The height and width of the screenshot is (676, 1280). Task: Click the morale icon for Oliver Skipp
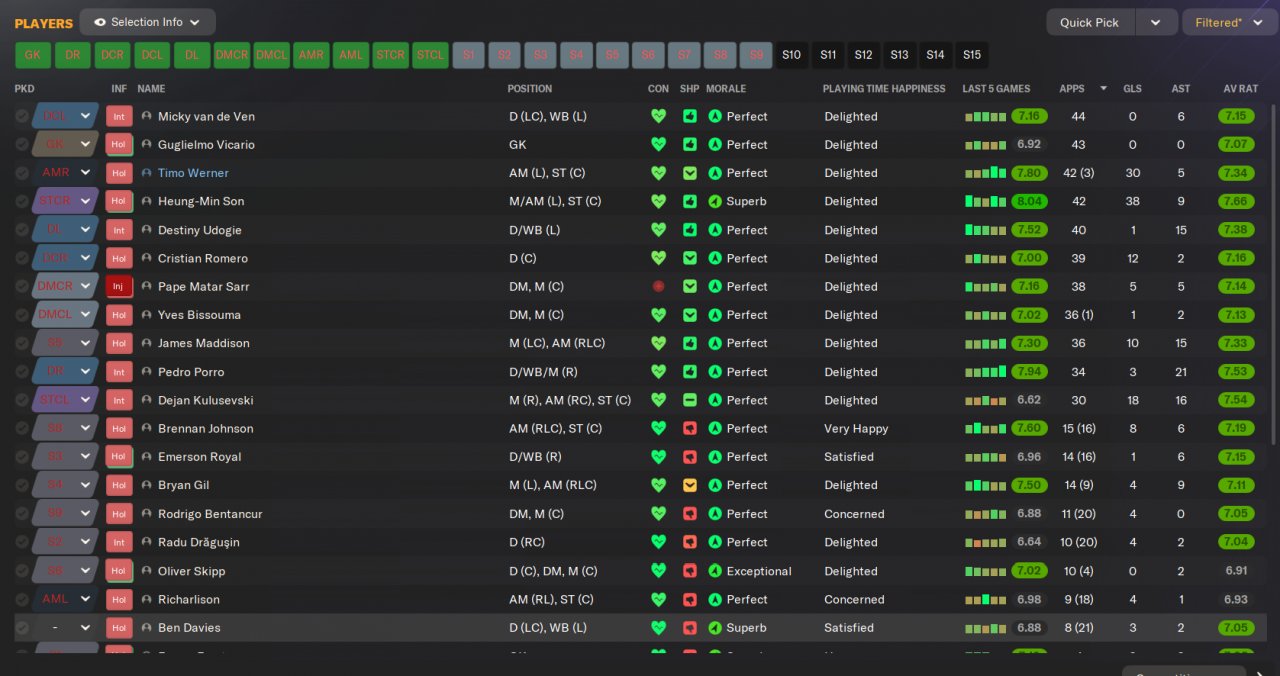[x=715, y=571]
